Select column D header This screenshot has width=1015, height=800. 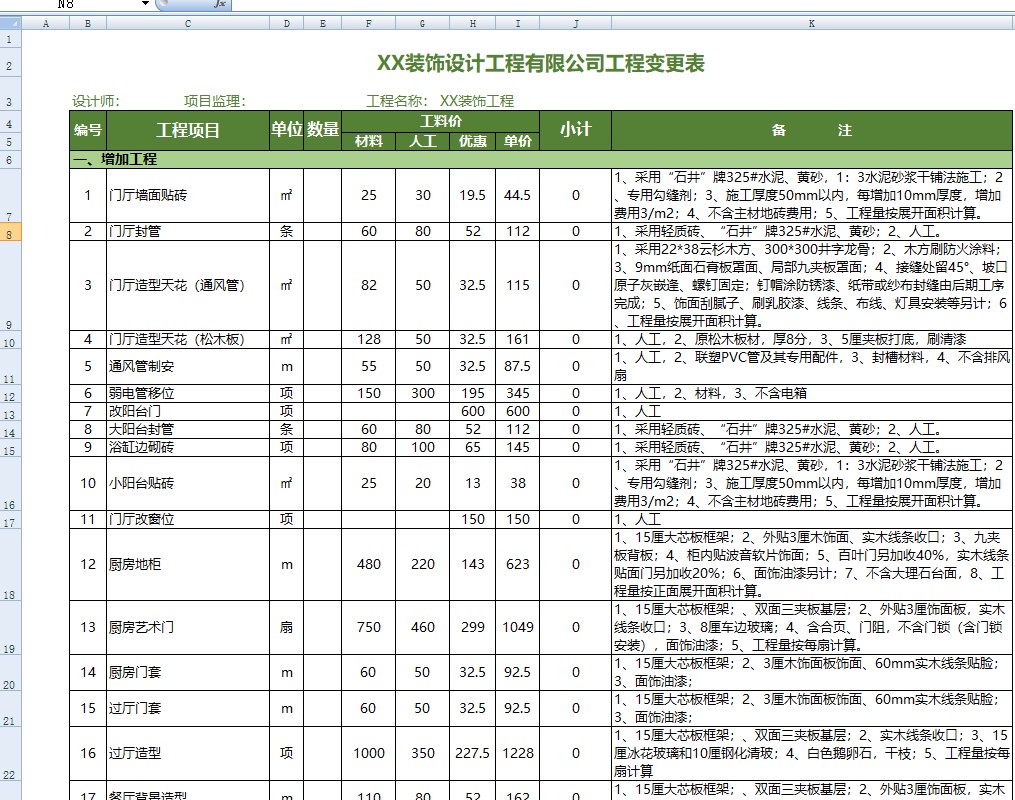[286, 23]
